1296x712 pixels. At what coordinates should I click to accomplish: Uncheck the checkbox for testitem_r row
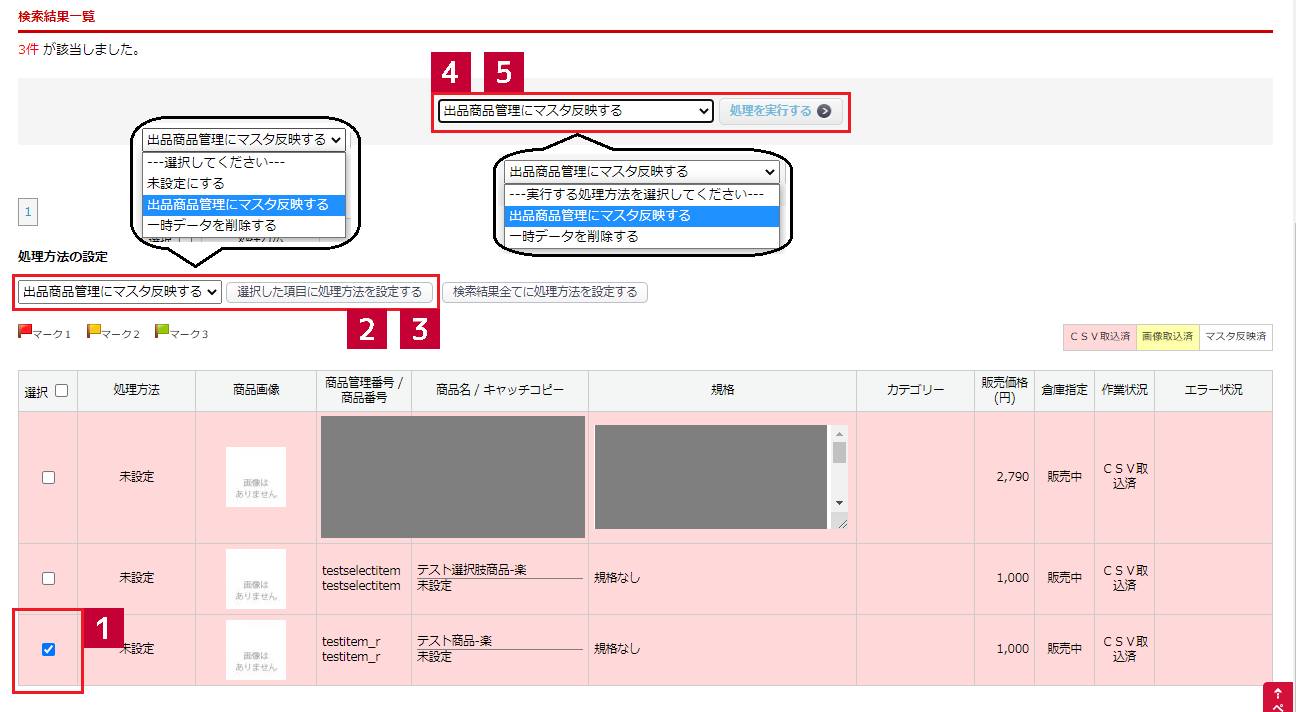coord(48,649)
